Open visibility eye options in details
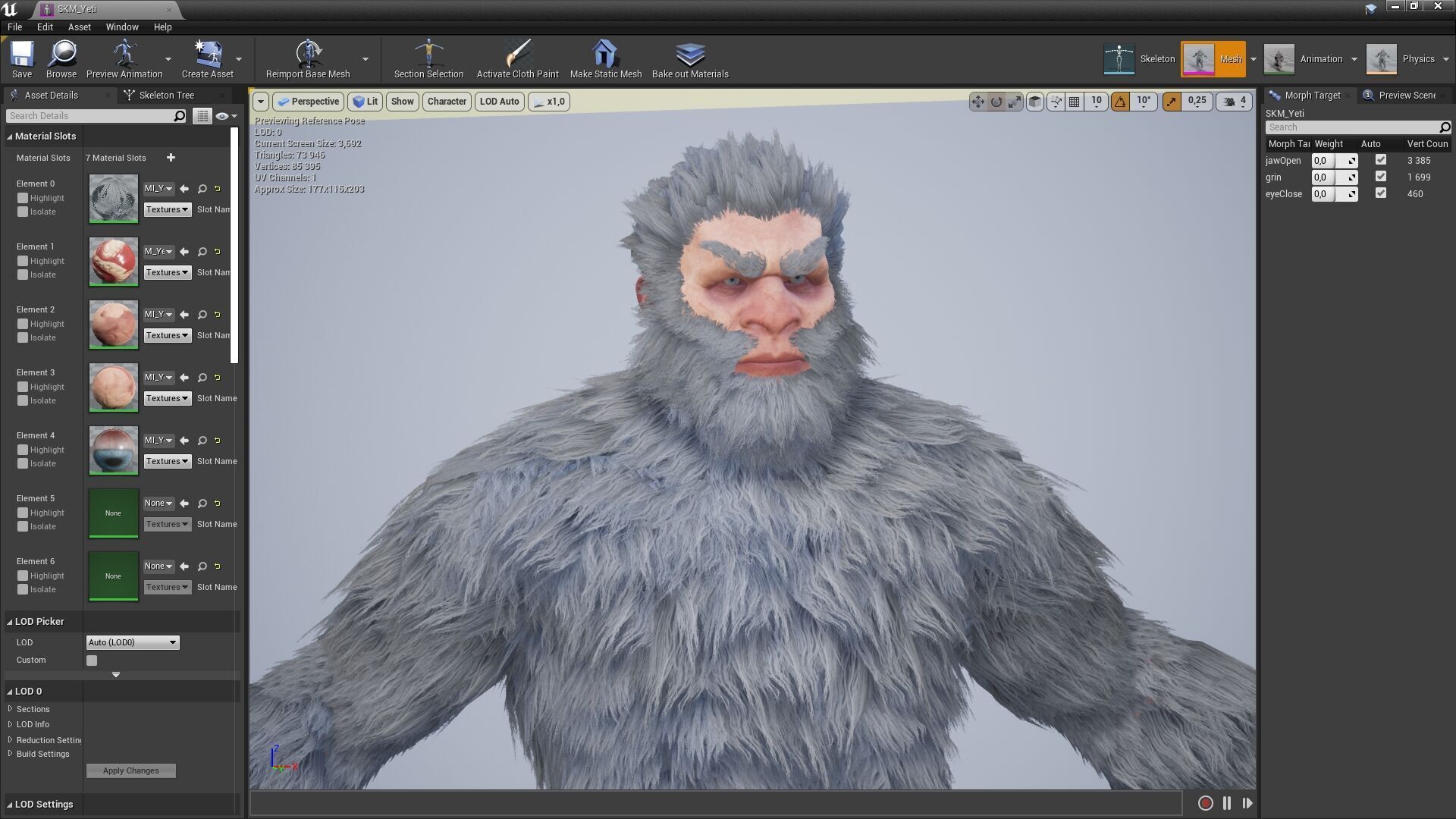Image resolution: width=1456 pixels, height=819 pixels. [226, 116]
